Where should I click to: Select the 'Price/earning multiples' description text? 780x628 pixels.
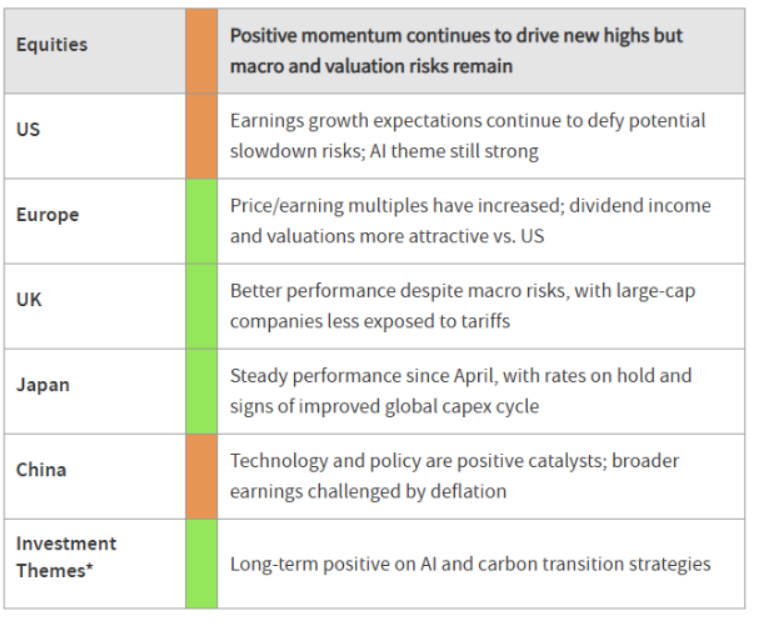(470, 221)
